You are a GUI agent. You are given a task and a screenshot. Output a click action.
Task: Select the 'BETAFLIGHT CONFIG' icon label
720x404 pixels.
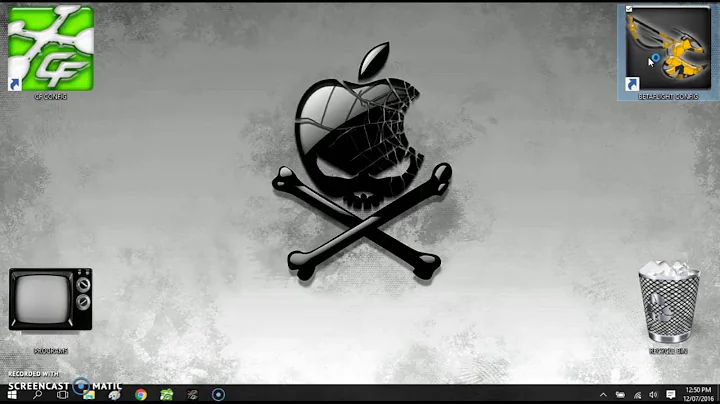668,97
